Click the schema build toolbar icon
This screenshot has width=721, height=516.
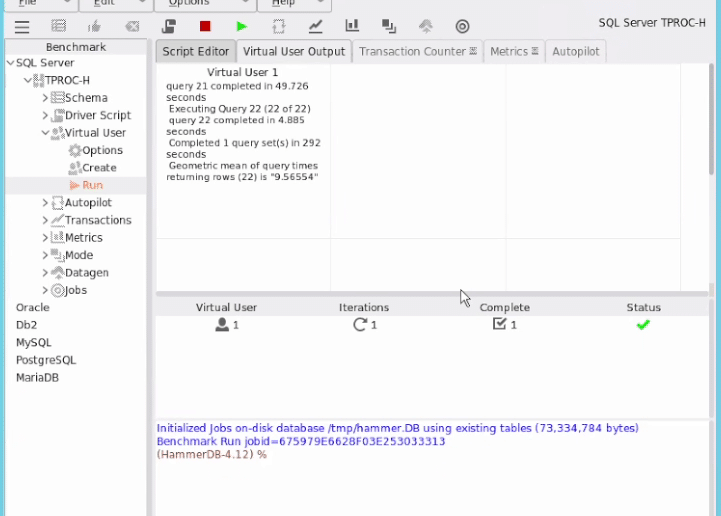pos(58,26)
